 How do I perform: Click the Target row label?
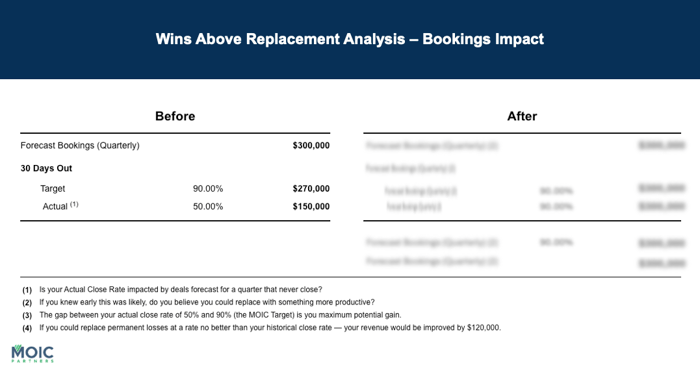click(53, 188)
